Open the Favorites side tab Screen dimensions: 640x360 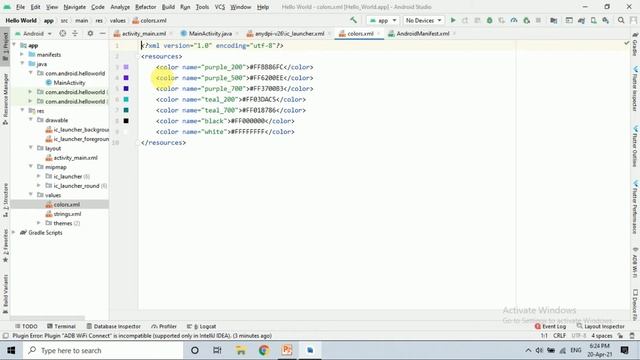click(5, 245)
